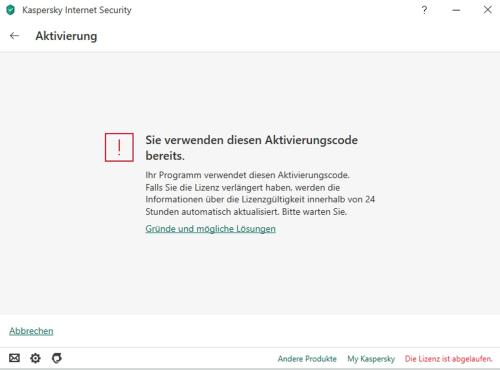
Task: Click the Abbrechen link
Action: pos(31,331)
